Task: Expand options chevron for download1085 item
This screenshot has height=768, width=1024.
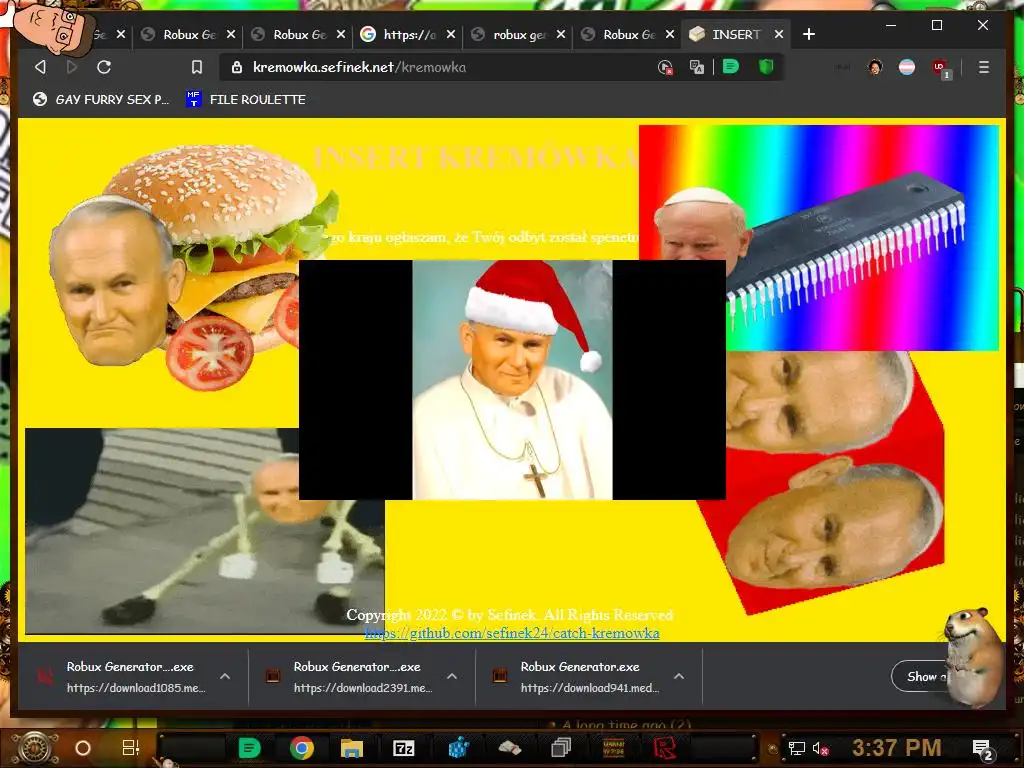Action: coord(225,677)
